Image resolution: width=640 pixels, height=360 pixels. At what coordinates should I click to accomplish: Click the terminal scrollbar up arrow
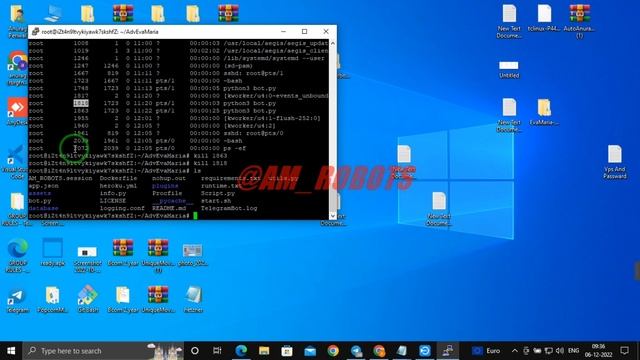pyautogui.click(x=333, y=43)
